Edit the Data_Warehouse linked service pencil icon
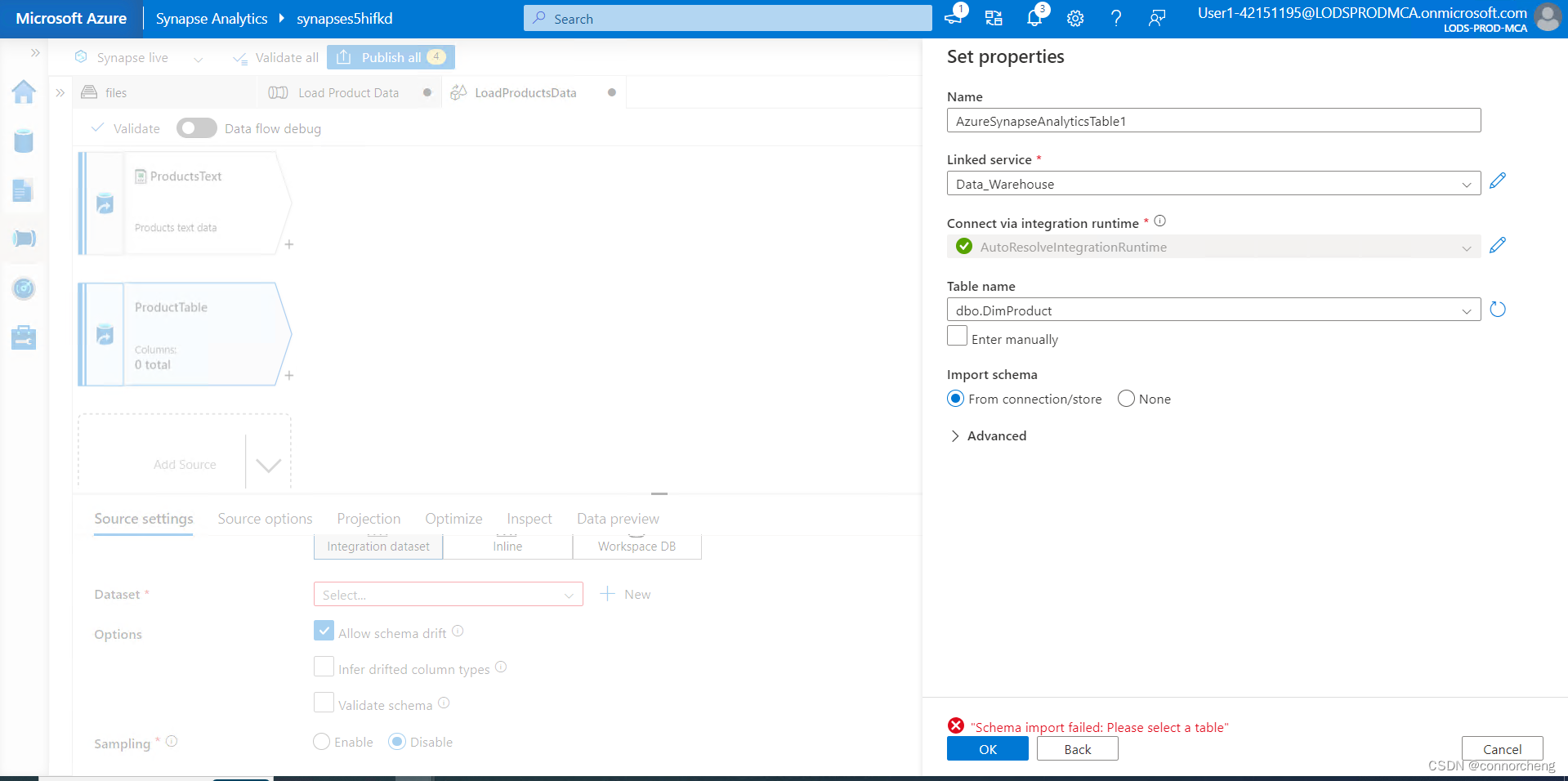1568x781 pixels. point(1497,181)
